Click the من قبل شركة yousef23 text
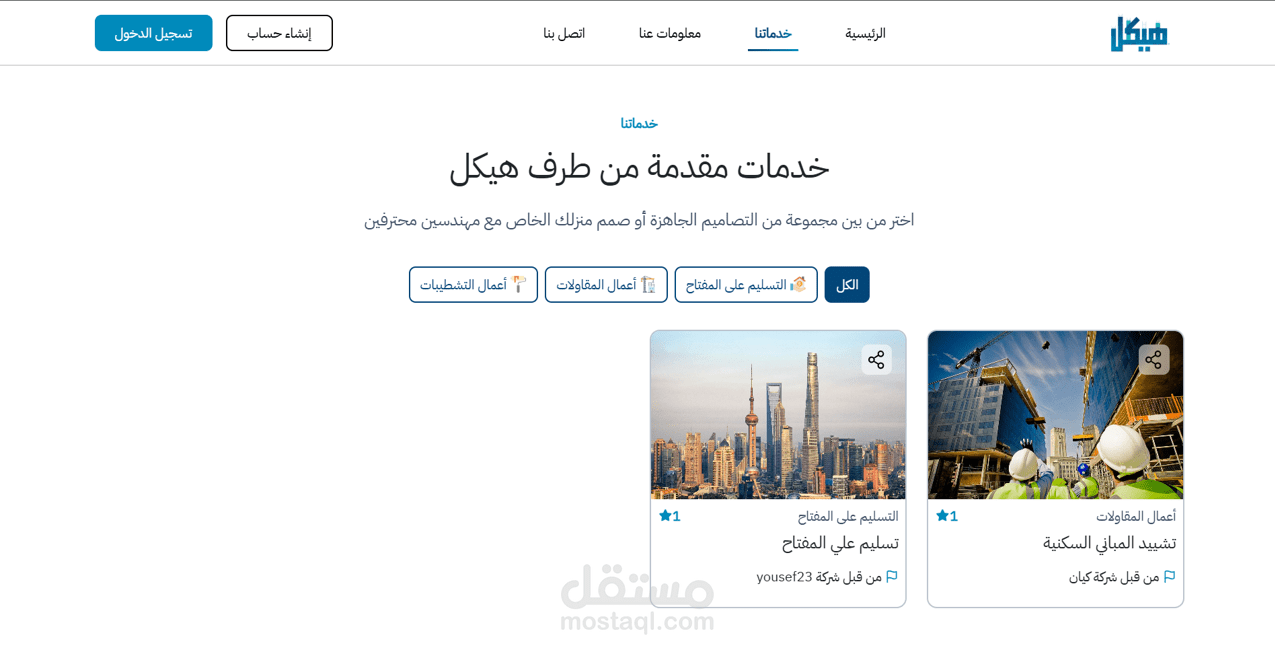The height and width of the screenshot is (648, 1275). (819, 577)
